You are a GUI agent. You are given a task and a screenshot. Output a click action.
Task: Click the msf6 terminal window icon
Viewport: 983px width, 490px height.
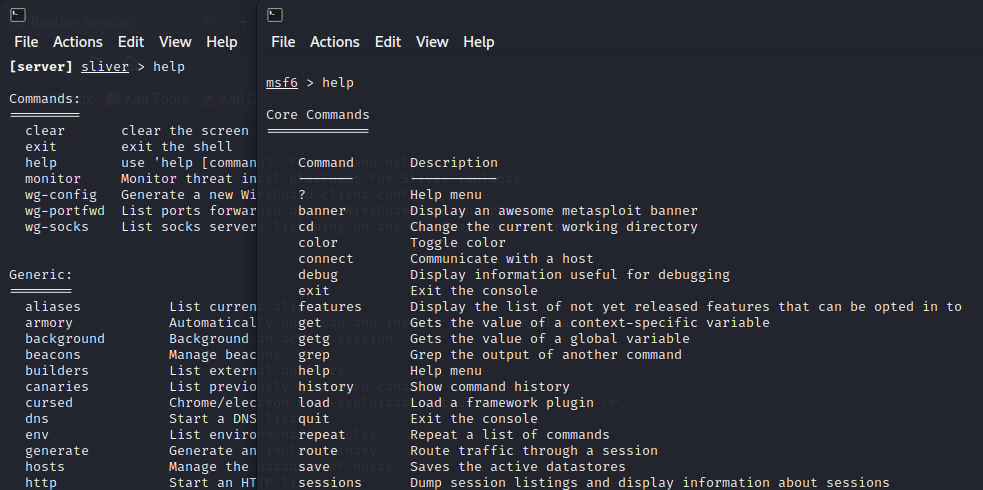(275, 14)
